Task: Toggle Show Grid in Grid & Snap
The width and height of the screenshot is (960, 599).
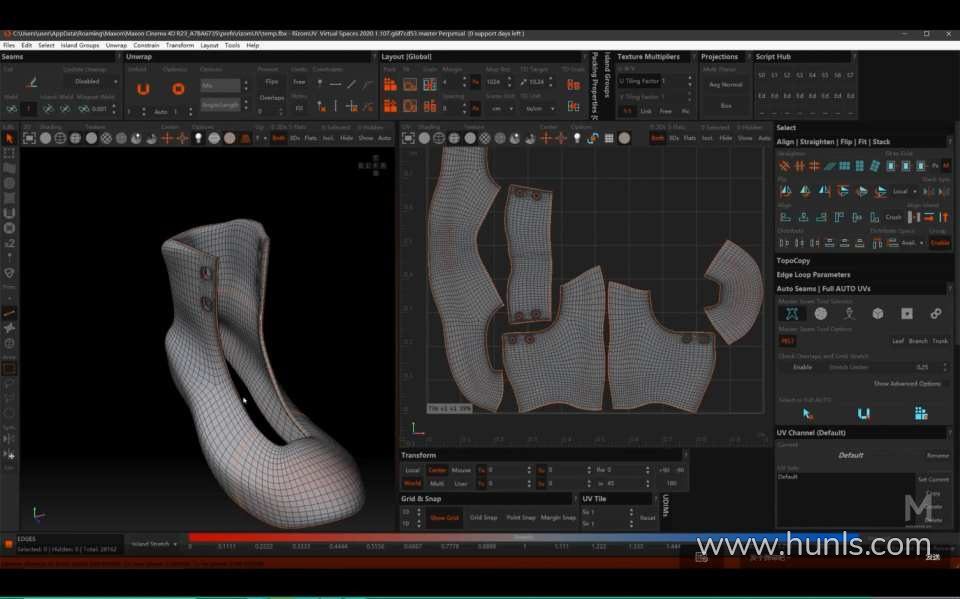Action: pyautogui.click(x=444, y=517)
